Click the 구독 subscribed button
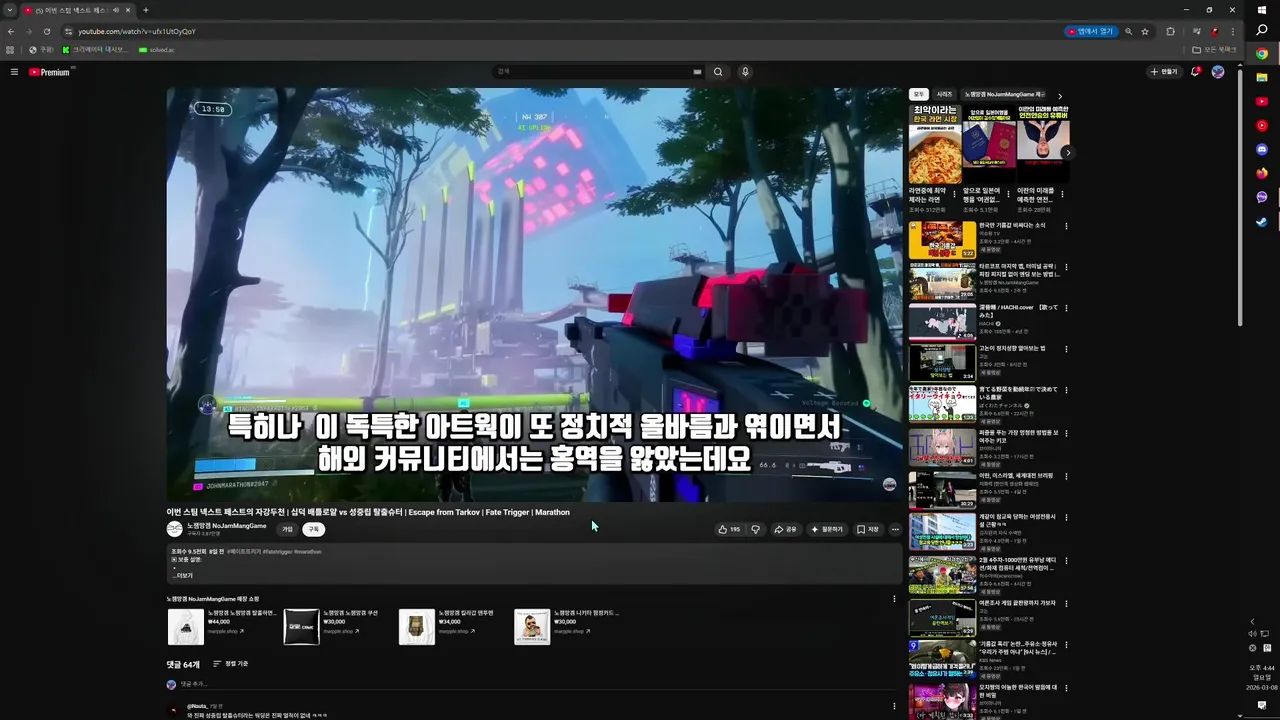 (x=313, y=529)
